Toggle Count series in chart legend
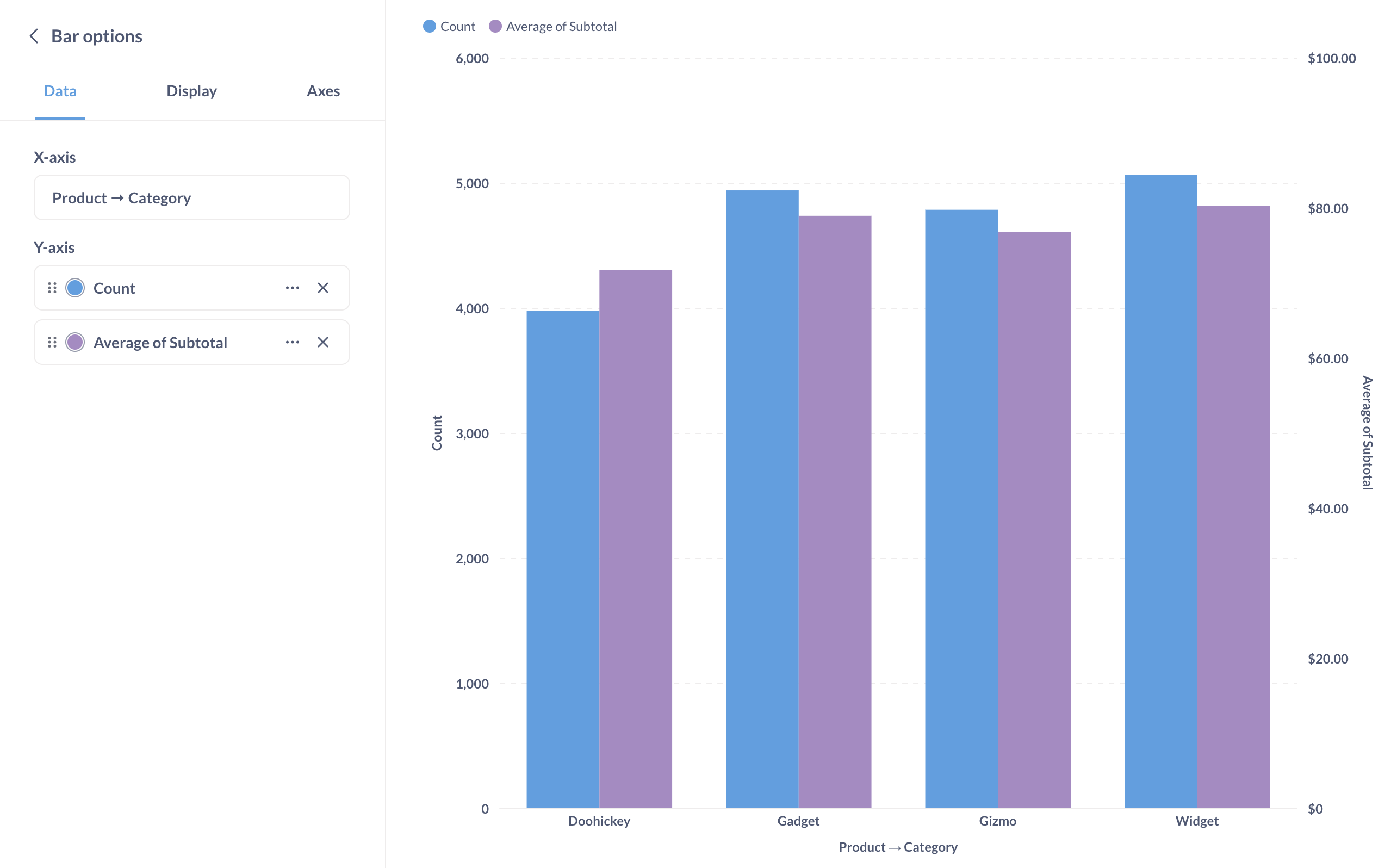The width and height of the screenshot is (1391, 868). point(449,27)
